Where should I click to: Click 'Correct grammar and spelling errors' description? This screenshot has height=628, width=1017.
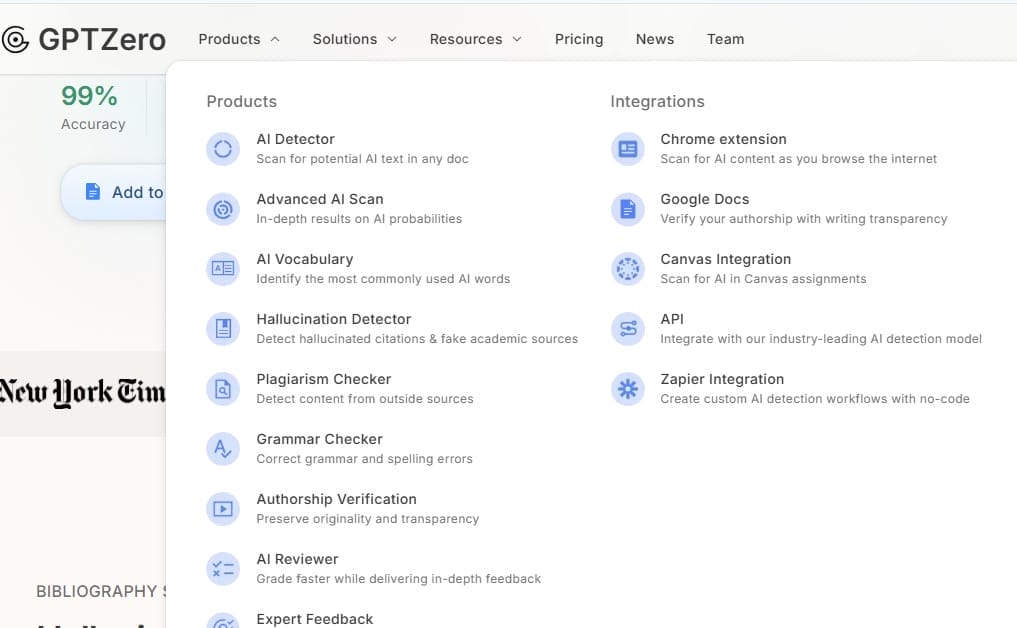(364, 459)
